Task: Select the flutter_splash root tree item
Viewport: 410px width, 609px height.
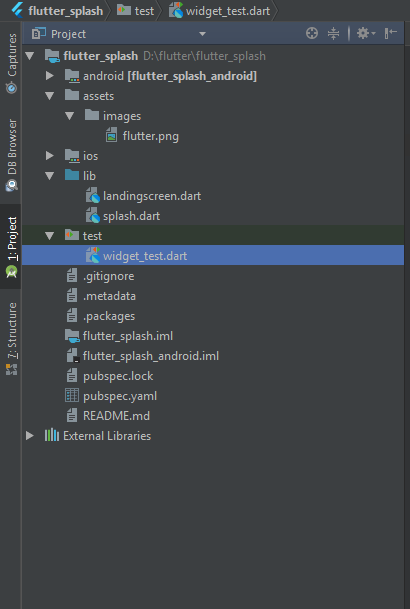Action: click(x=101, y=56)
